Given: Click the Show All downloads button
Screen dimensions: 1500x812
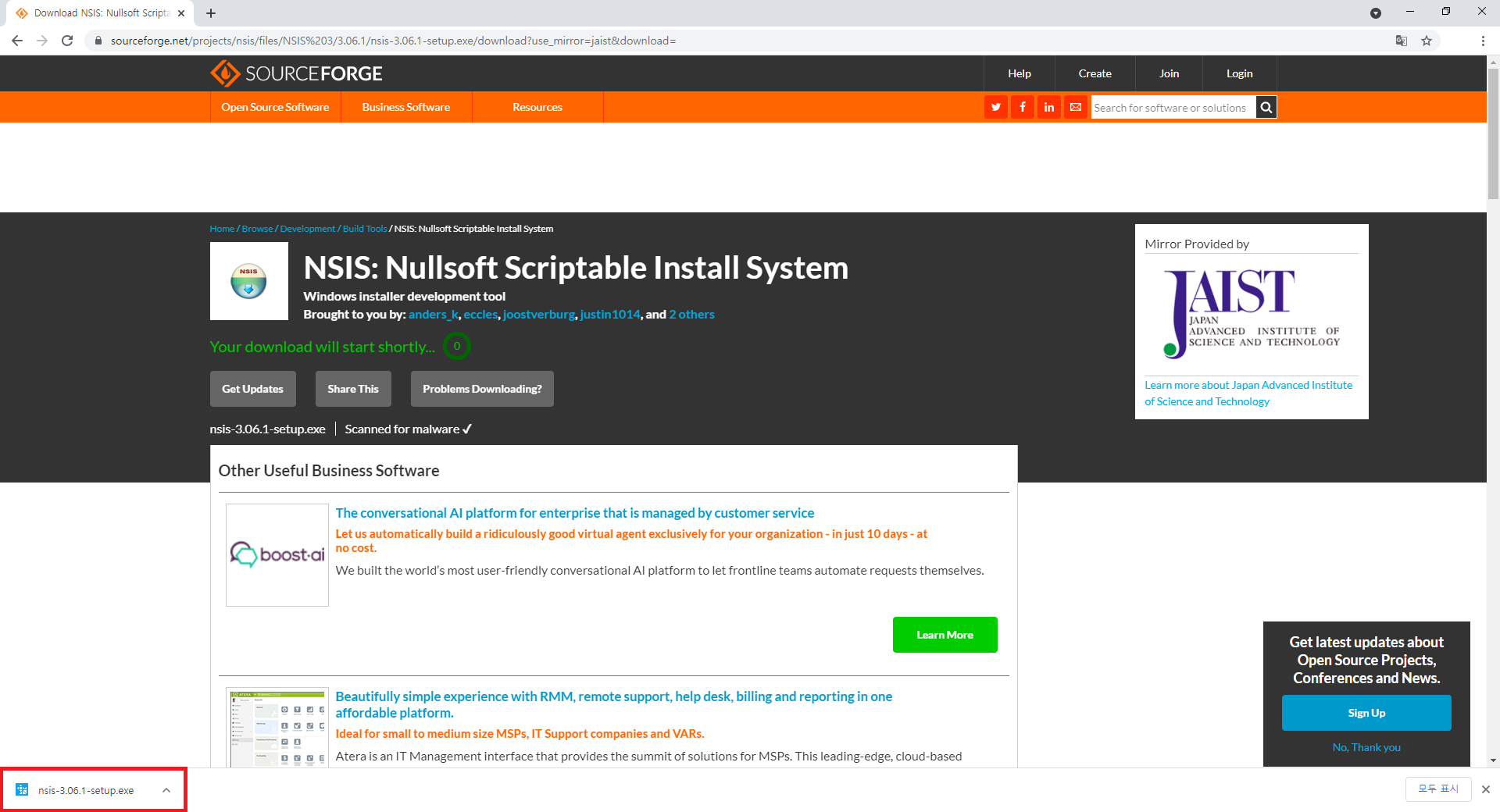Looking at the screenshot, I should pyautogui.click(x=1438, y=789).
